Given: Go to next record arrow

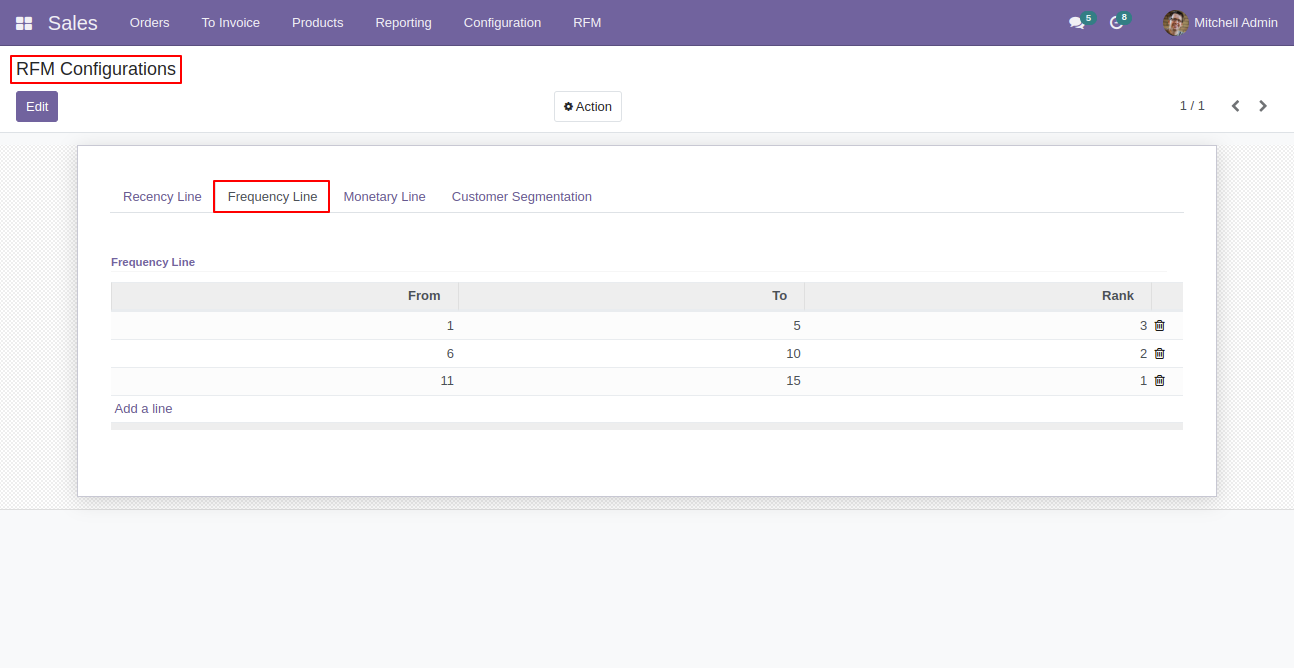Looking at the screenshot, I should pyautogui.click(x=1263, y=106).
